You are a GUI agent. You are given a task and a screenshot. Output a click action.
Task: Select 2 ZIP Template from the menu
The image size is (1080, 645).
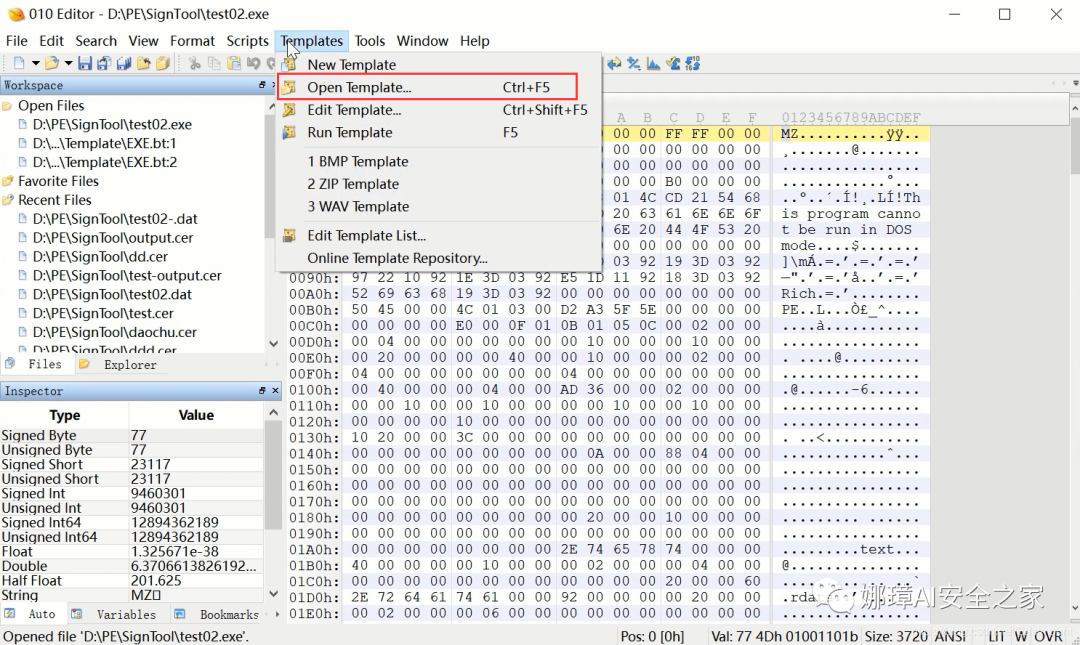click(x=439, y=184)
